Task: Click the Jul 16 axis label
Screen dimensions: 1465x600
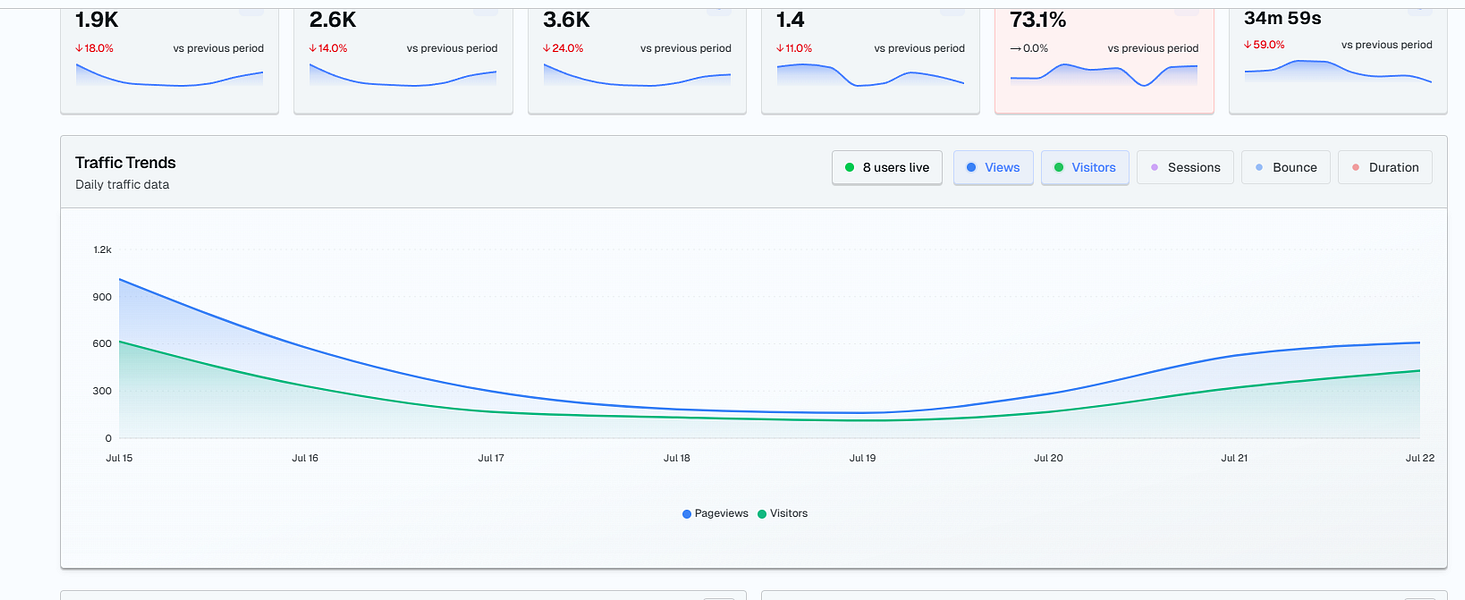Action: tap(305, 458)
